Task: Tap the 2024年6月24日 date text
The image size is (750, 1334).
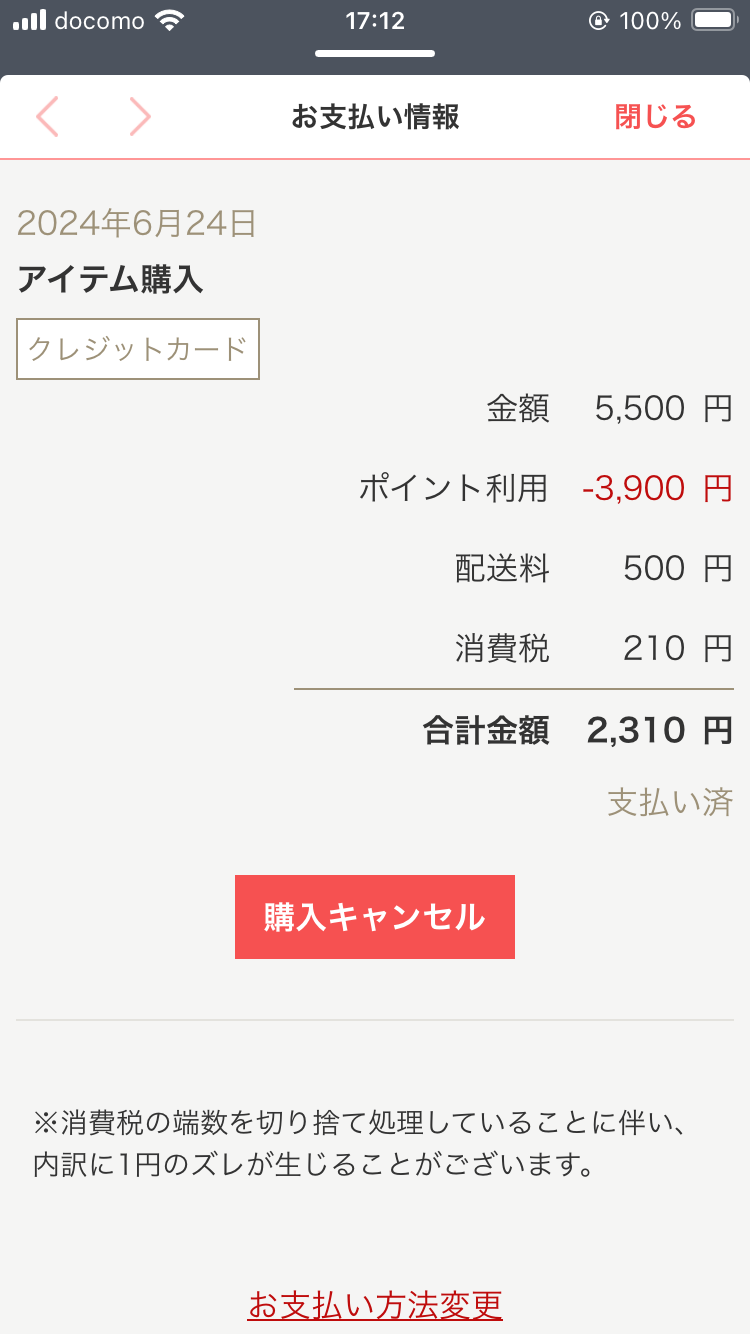Action: point(137,223)
